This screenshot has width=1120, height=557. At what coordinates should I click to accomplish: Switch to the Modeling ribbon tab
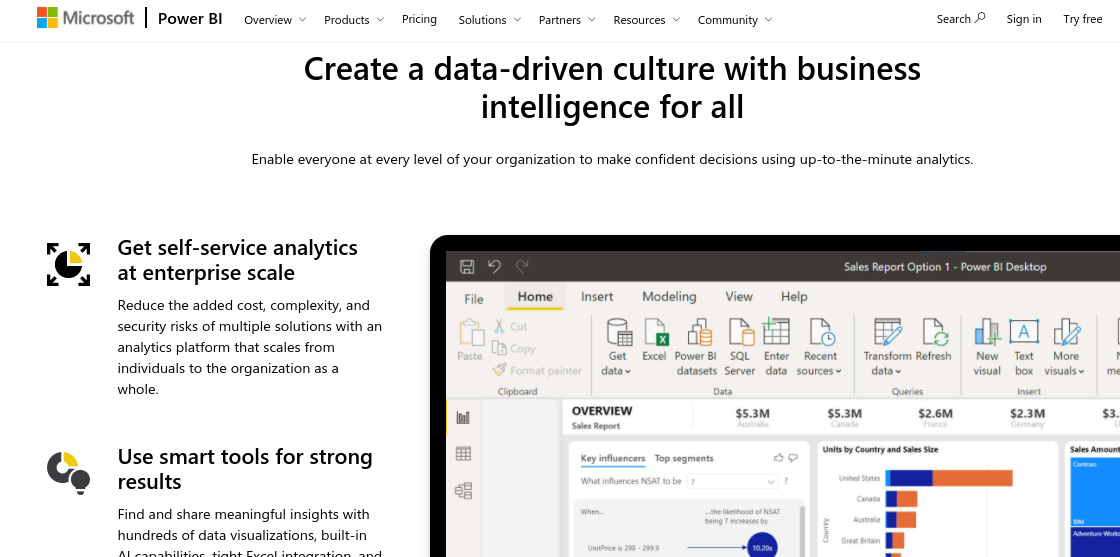click(x=669, y=296)
